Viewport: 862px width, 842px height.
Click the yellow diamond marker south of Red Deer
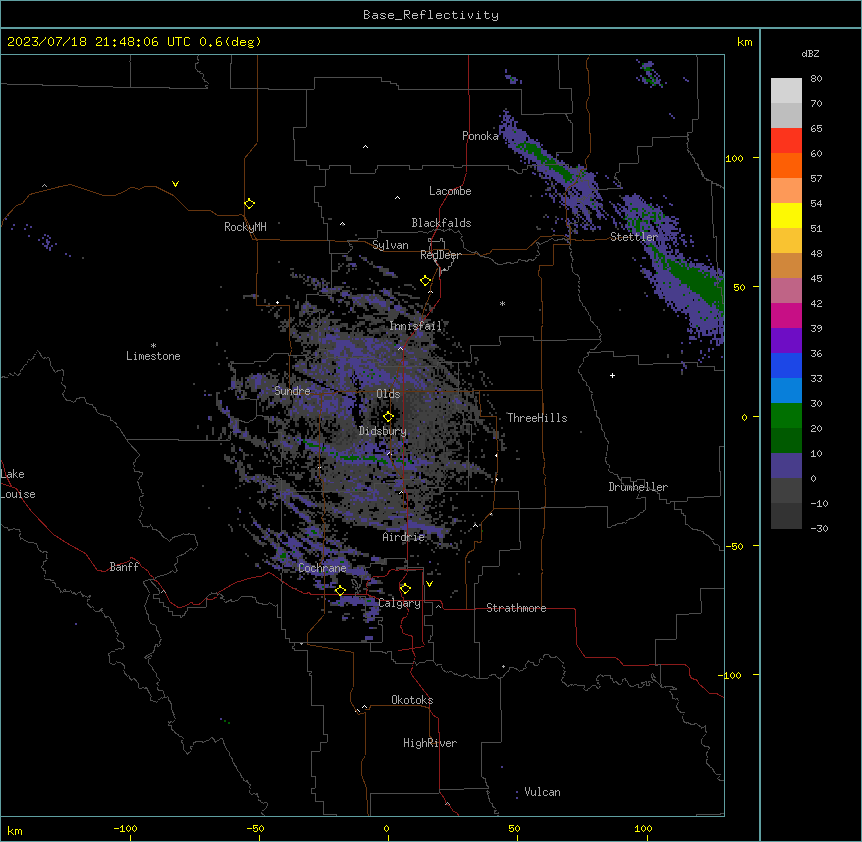425,281
